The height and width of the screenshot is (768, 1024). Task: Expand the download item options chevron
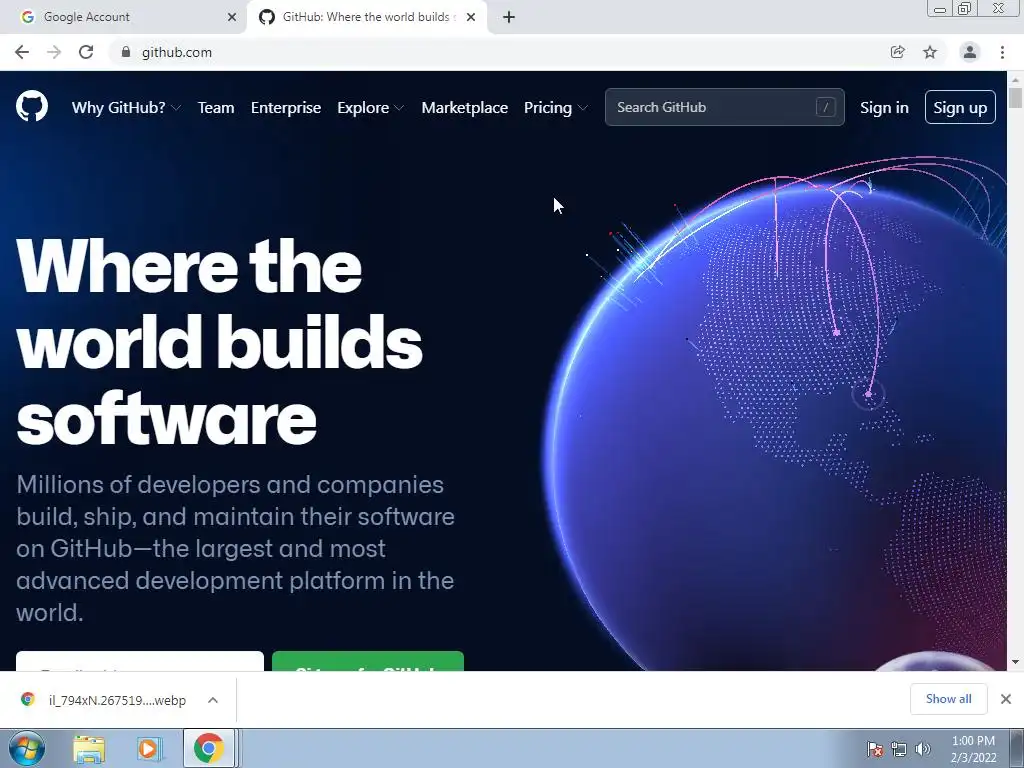213,700
